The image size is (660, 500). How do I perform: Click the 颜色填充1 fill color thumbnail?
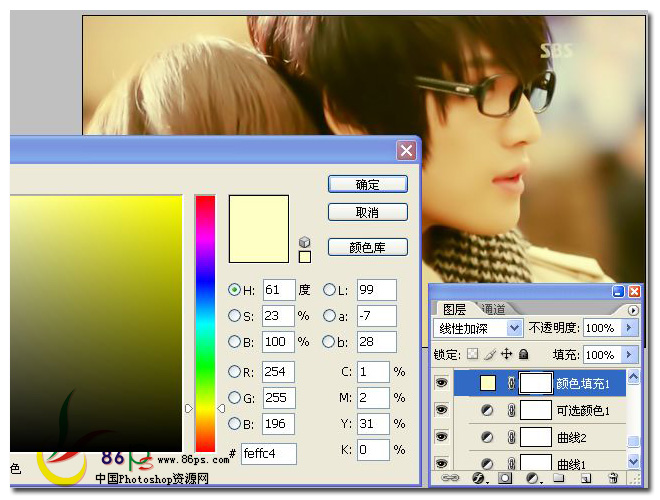pyautogui.click(x=487, y=383)
